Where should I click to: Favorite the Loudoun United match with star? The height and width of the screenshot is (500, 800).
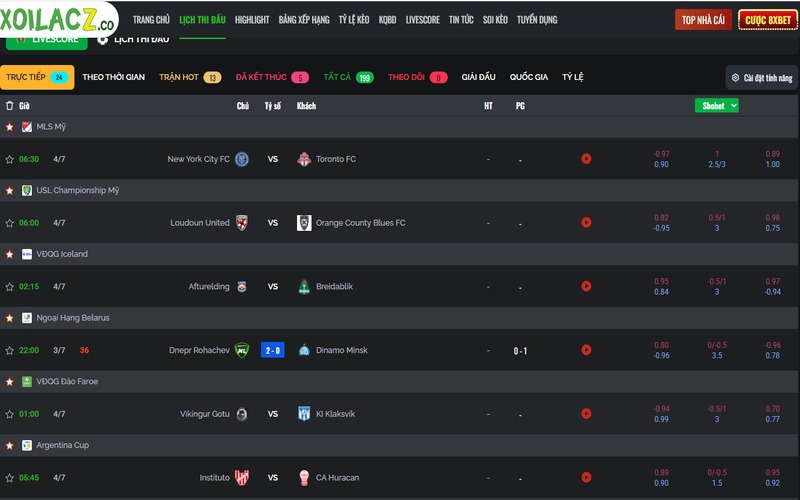(9, 223)
